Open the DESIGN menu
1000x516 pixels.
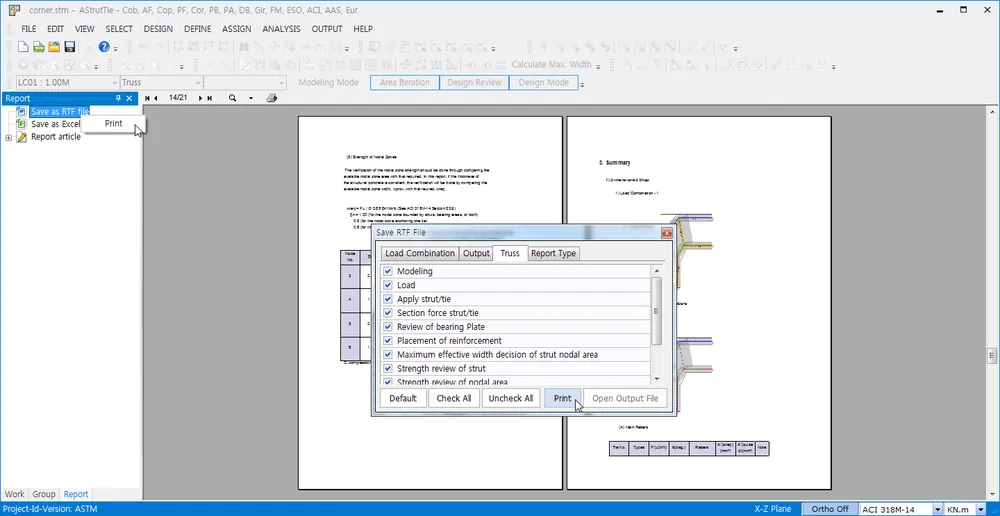pyautogui.click(x=158, y=29)
